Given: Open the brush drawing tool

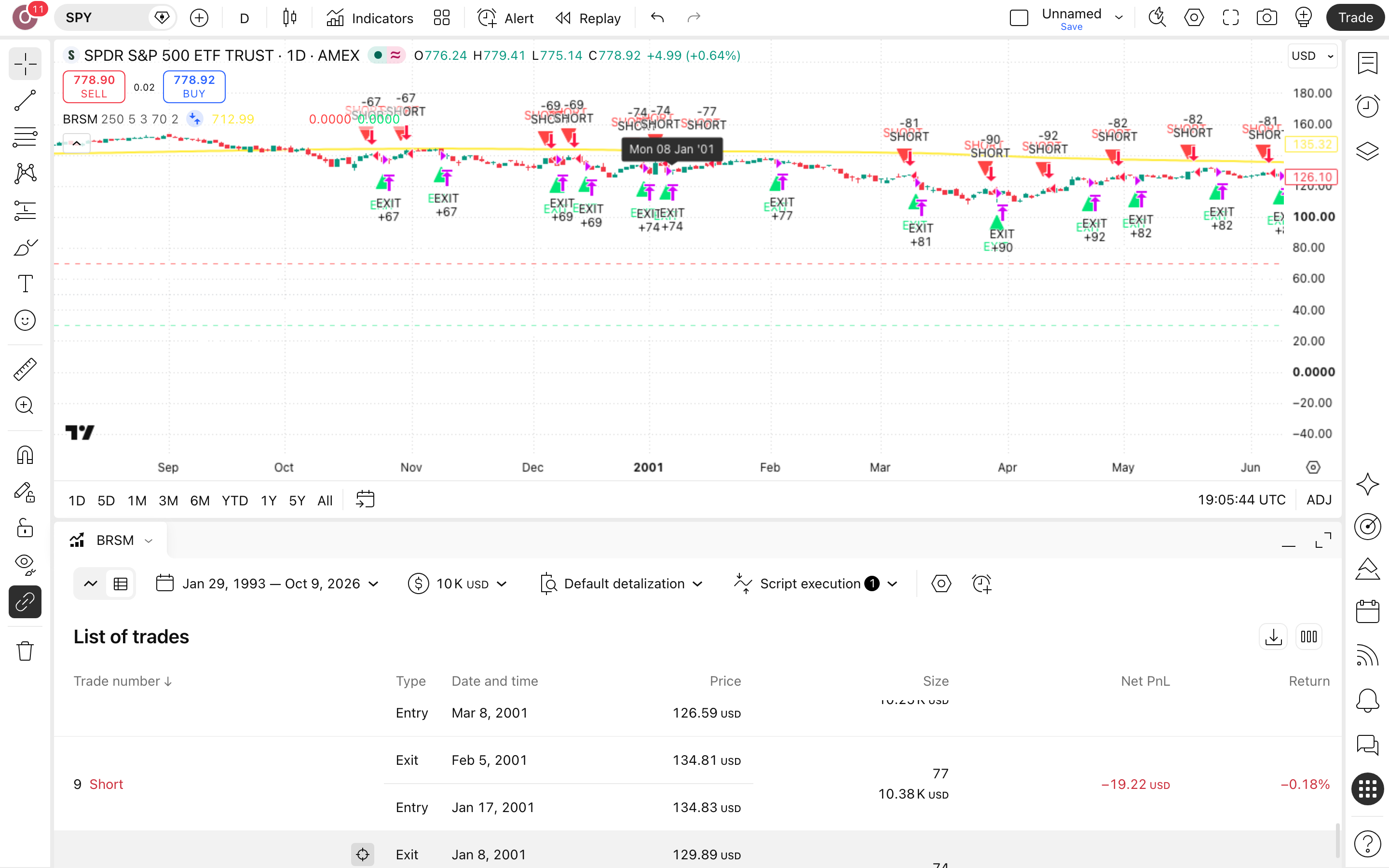Looking at the screenshot, I should coord(25,247).
